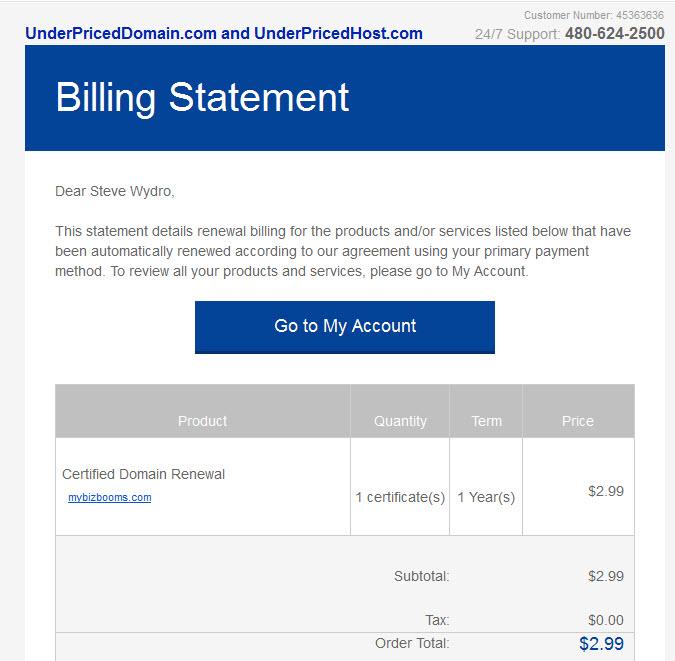675x661 pixels.
Task: Select the Price column header
Action: [x=578, y=421]
